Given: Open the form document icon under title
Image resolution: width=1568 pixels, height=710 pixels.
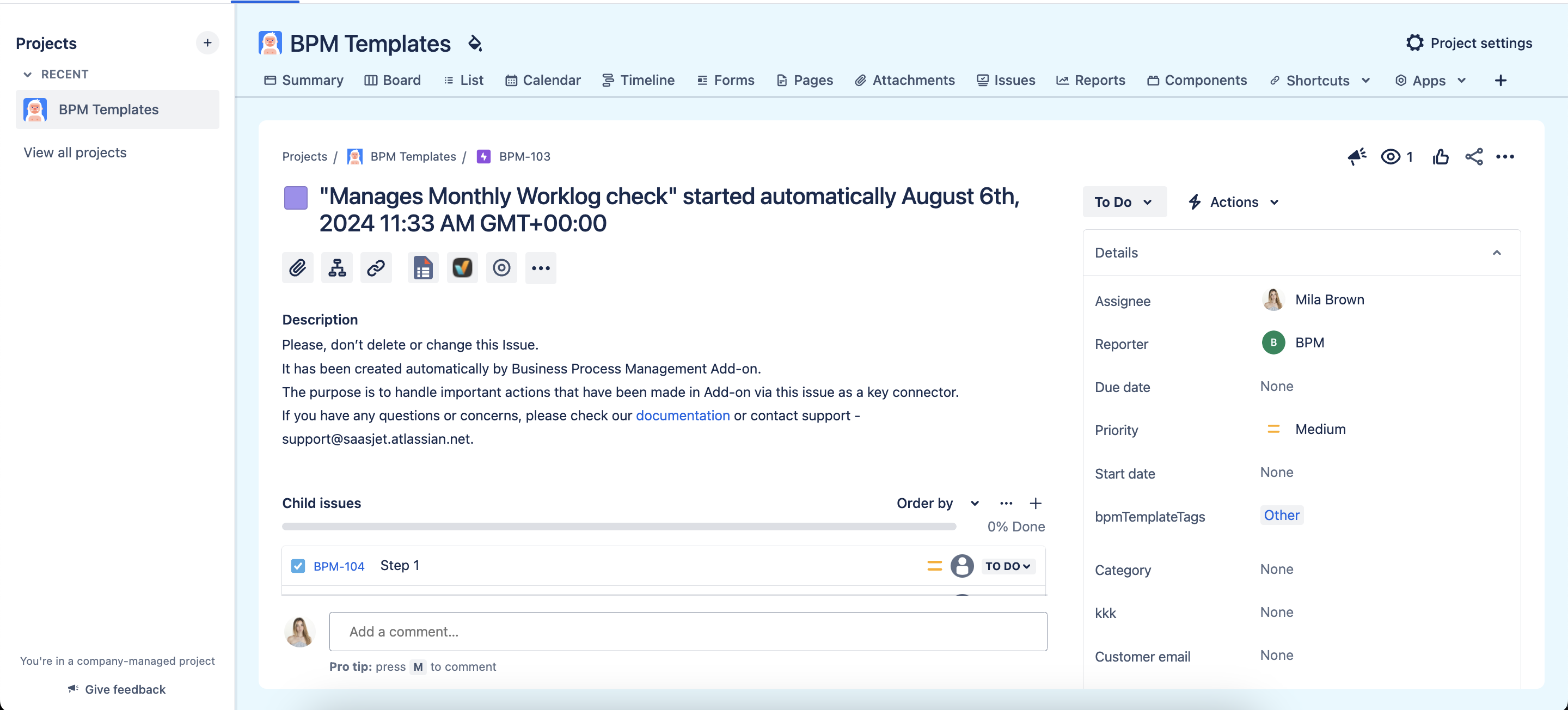Looking at the screenshot, I should coord(422,268).
